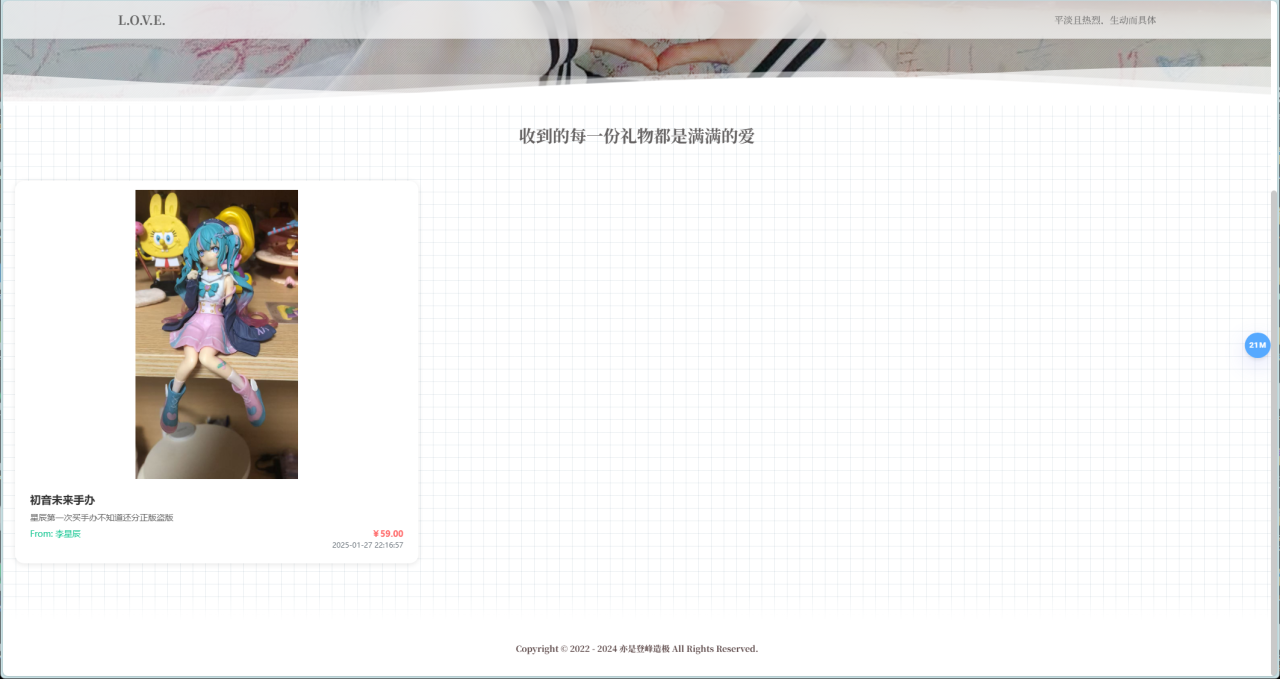The image size is (1280, 679).
Task: Select the gift card for 初音未来手办
Action: tap(216, 370)
